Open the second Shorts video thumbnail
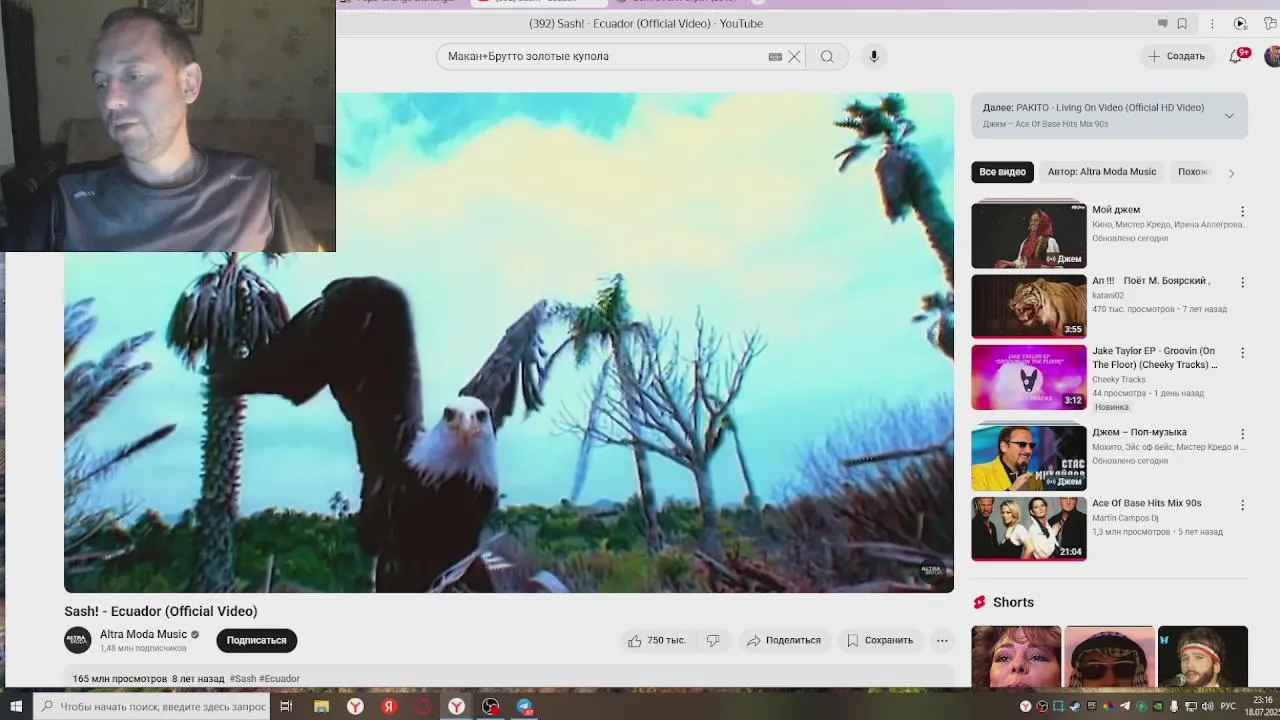 [x=1109, y=657]
